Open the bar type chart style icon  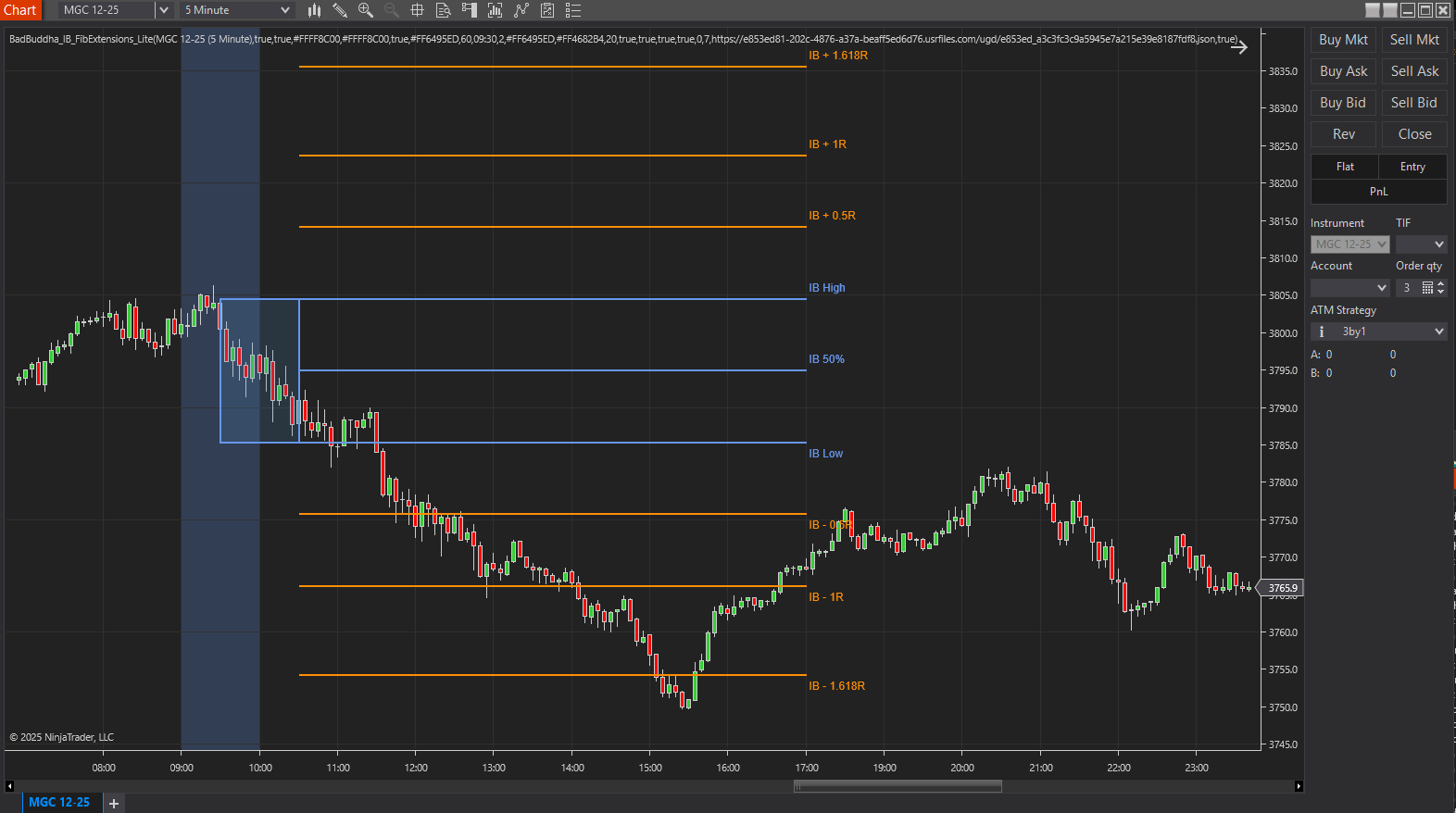(314, 10)
